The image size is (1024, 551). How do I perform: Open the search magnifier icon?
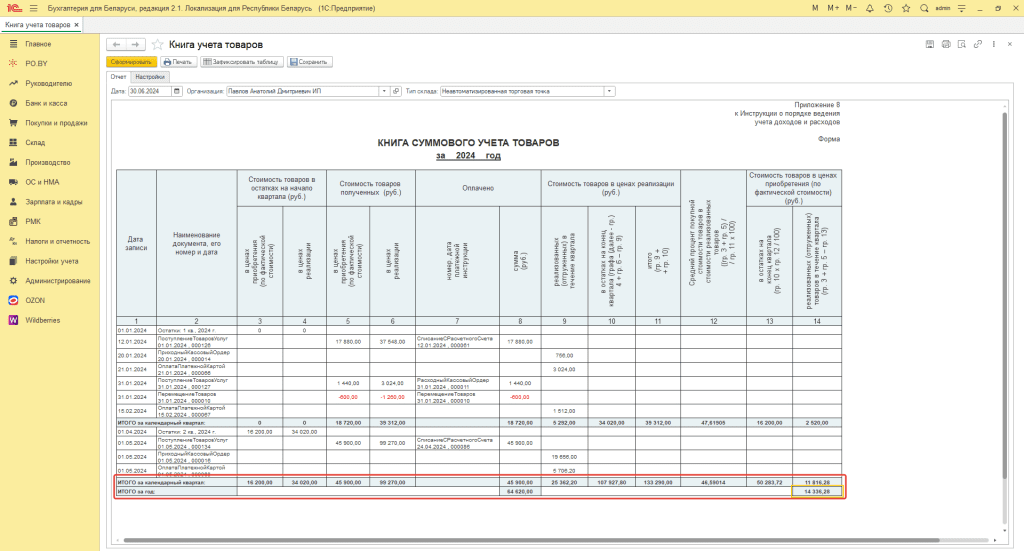click(x=924, y=8)
